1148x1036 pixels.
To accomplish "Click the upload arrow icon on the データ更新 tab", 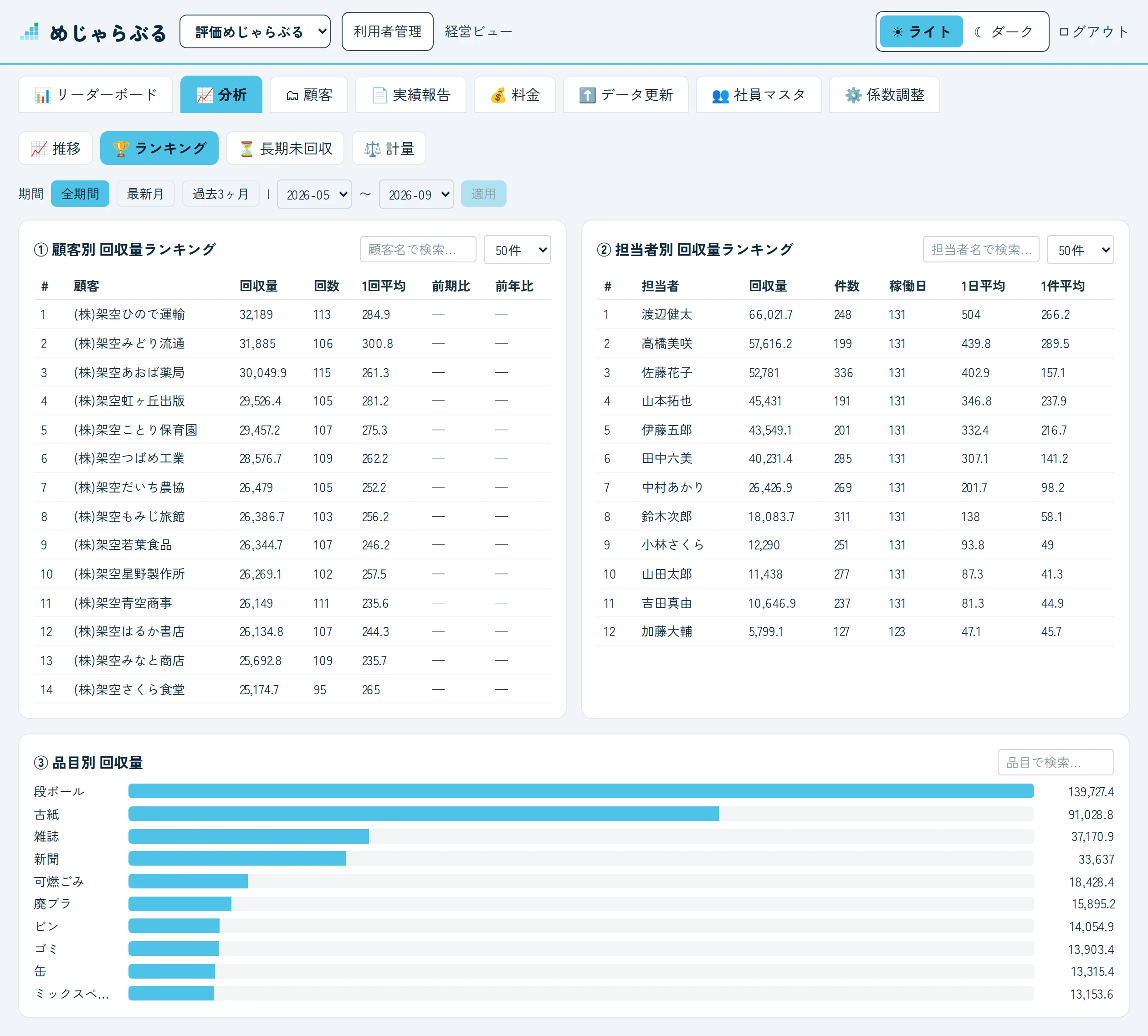I will 587,95.
